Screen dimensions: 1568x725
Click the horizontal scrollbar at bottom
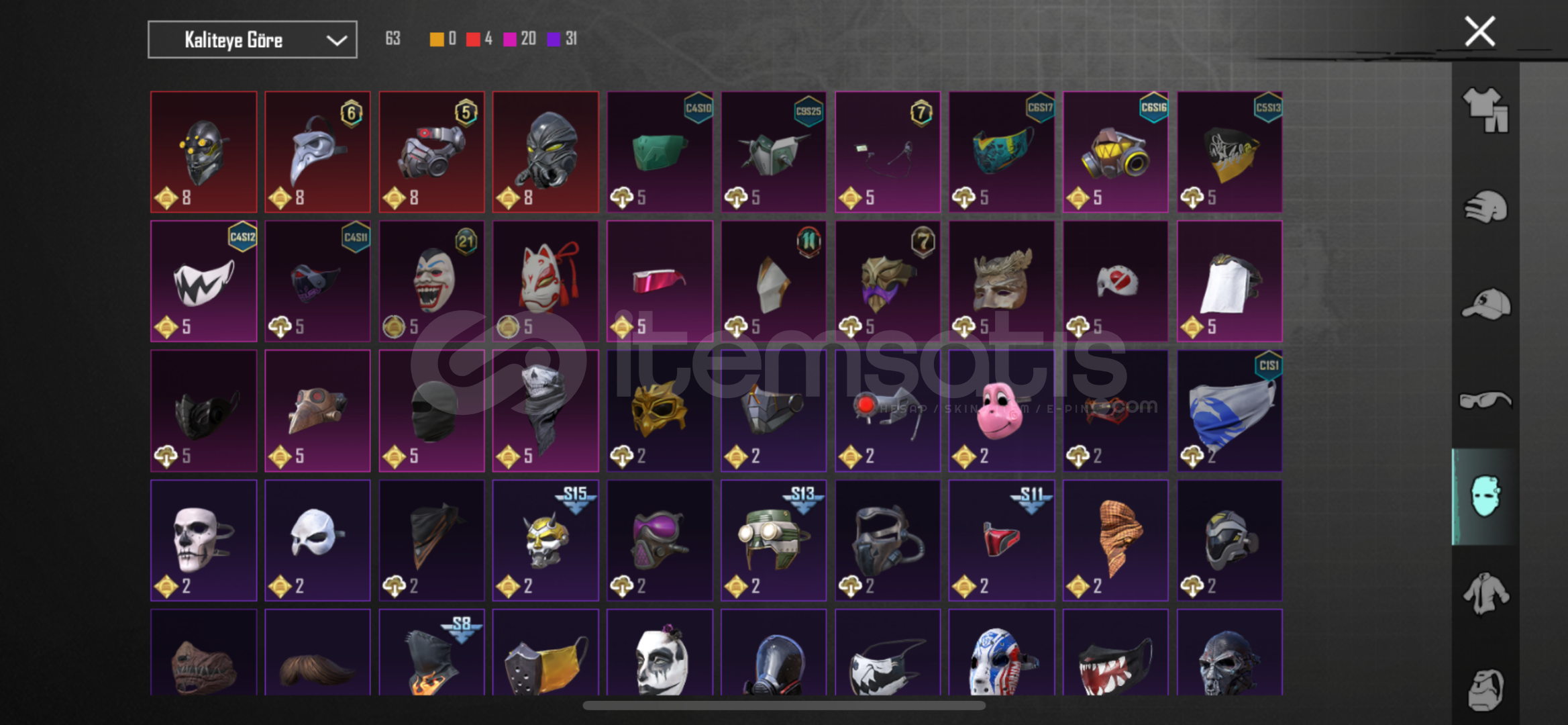coord(784,706)
